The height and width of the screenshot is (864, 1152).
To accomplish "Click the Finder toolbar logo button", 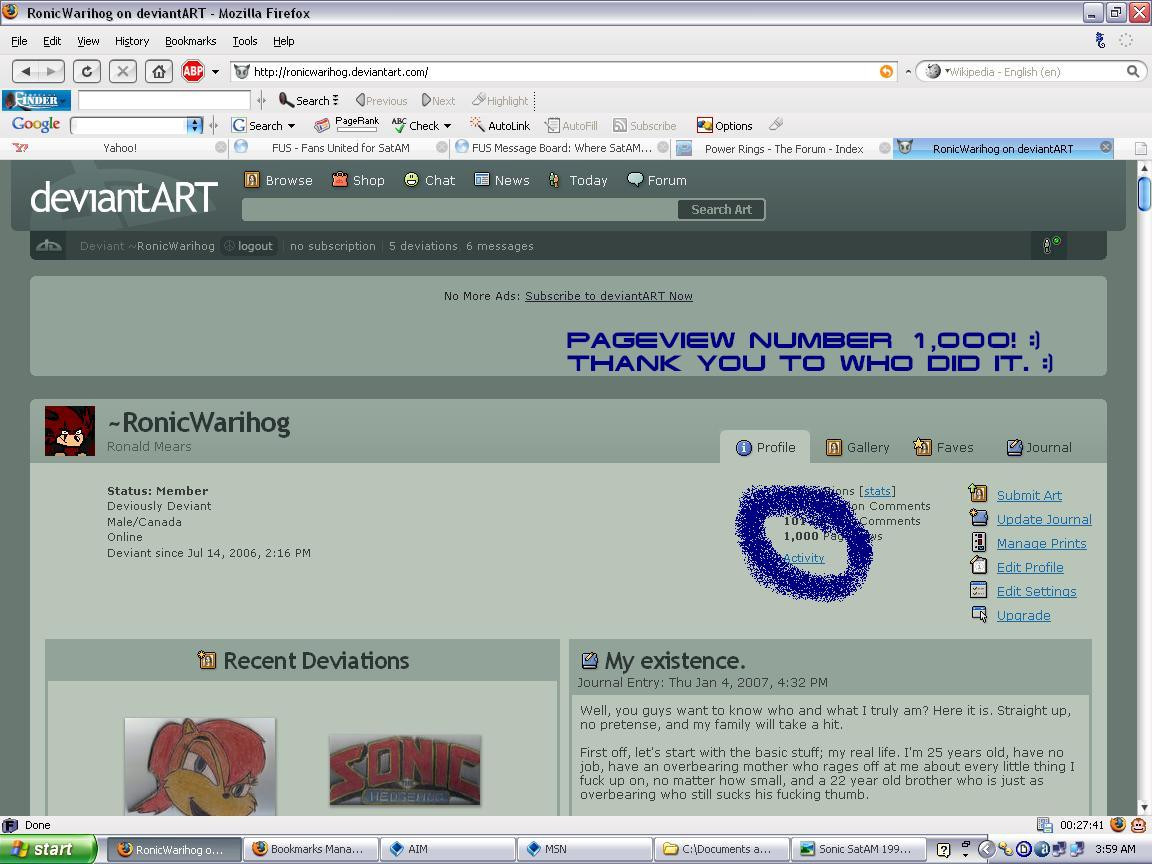I will pos(36,100).
